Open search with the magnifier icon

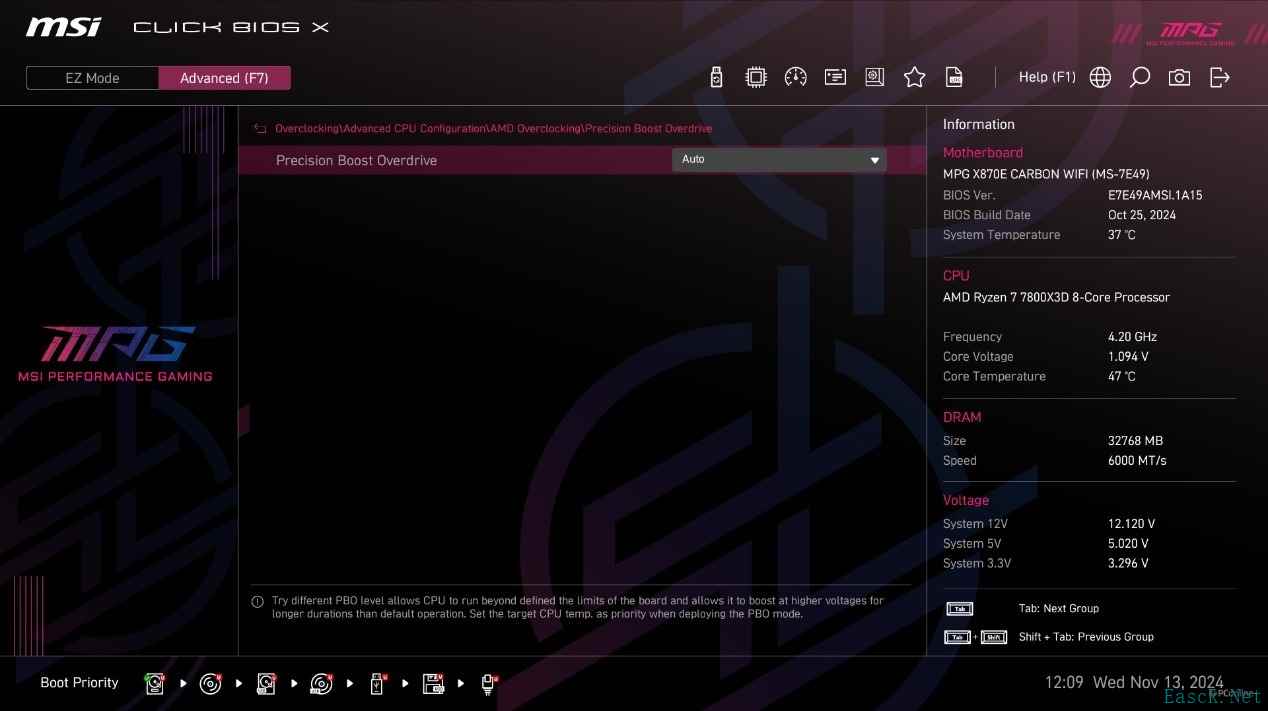[x=1139, y=77]
